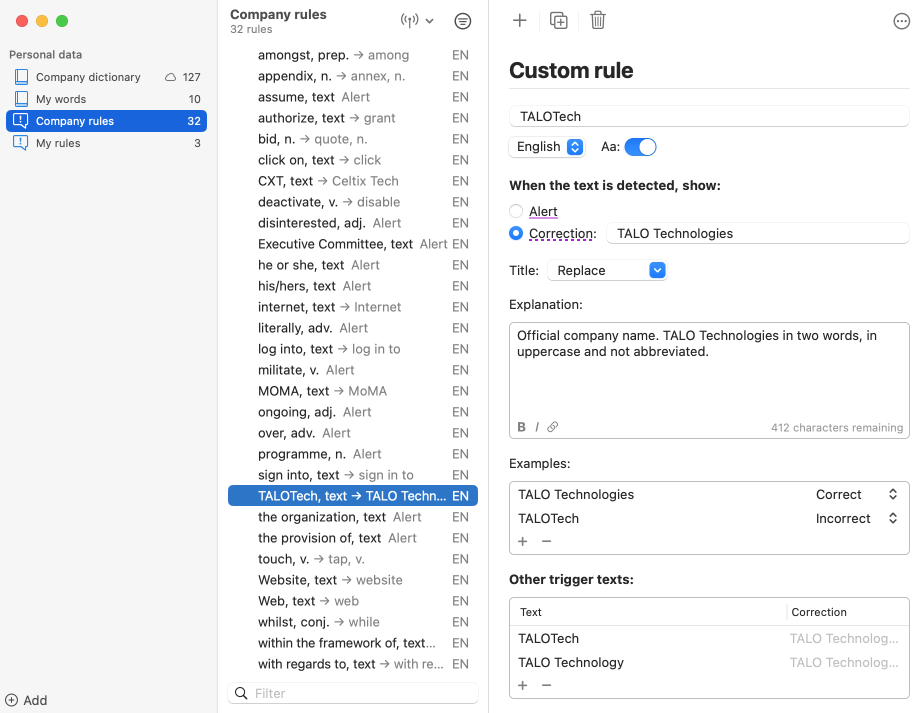Click the Add button in the sidebar
This screenshot has height=713, width=924.
27,700
